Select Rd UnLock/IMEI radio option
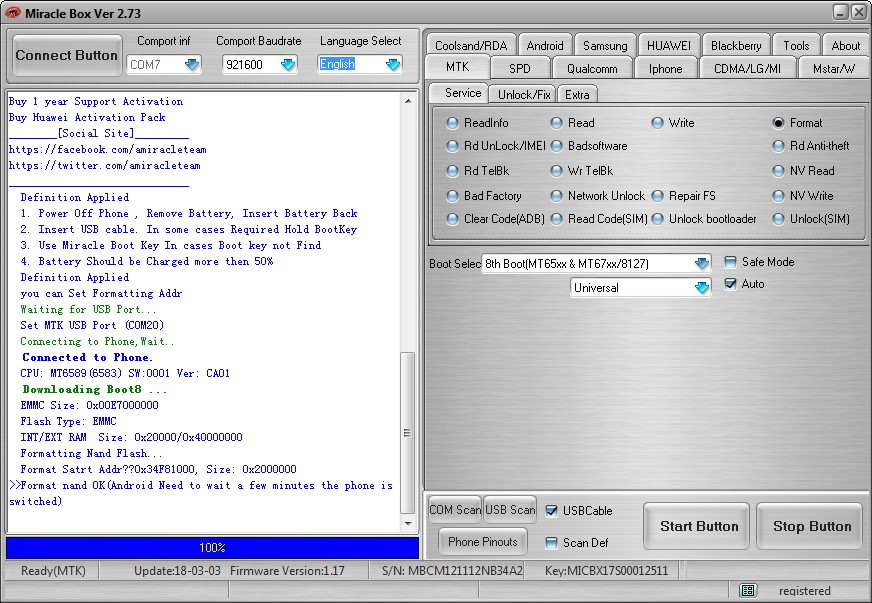Image resolution: width=872 pixels, height=603 pixels. (x=452, y=146)
